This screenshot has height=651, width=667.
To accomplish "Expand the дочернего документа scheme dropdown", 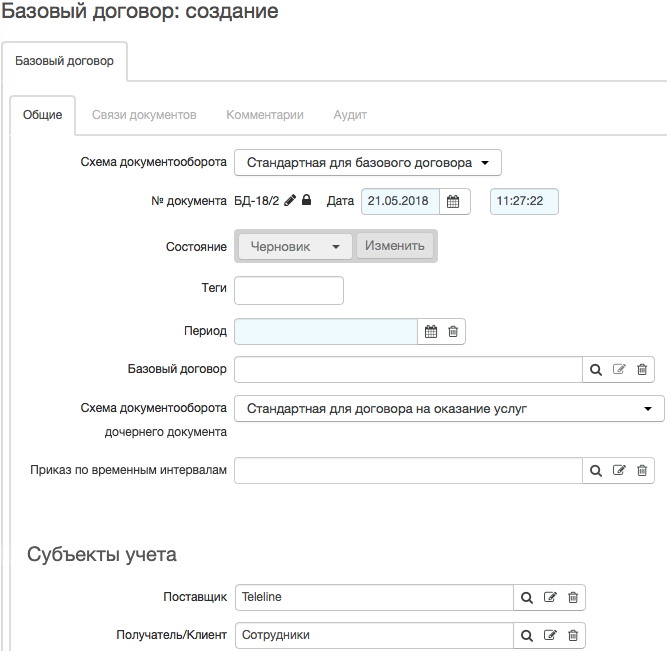I will pos(449,409).
